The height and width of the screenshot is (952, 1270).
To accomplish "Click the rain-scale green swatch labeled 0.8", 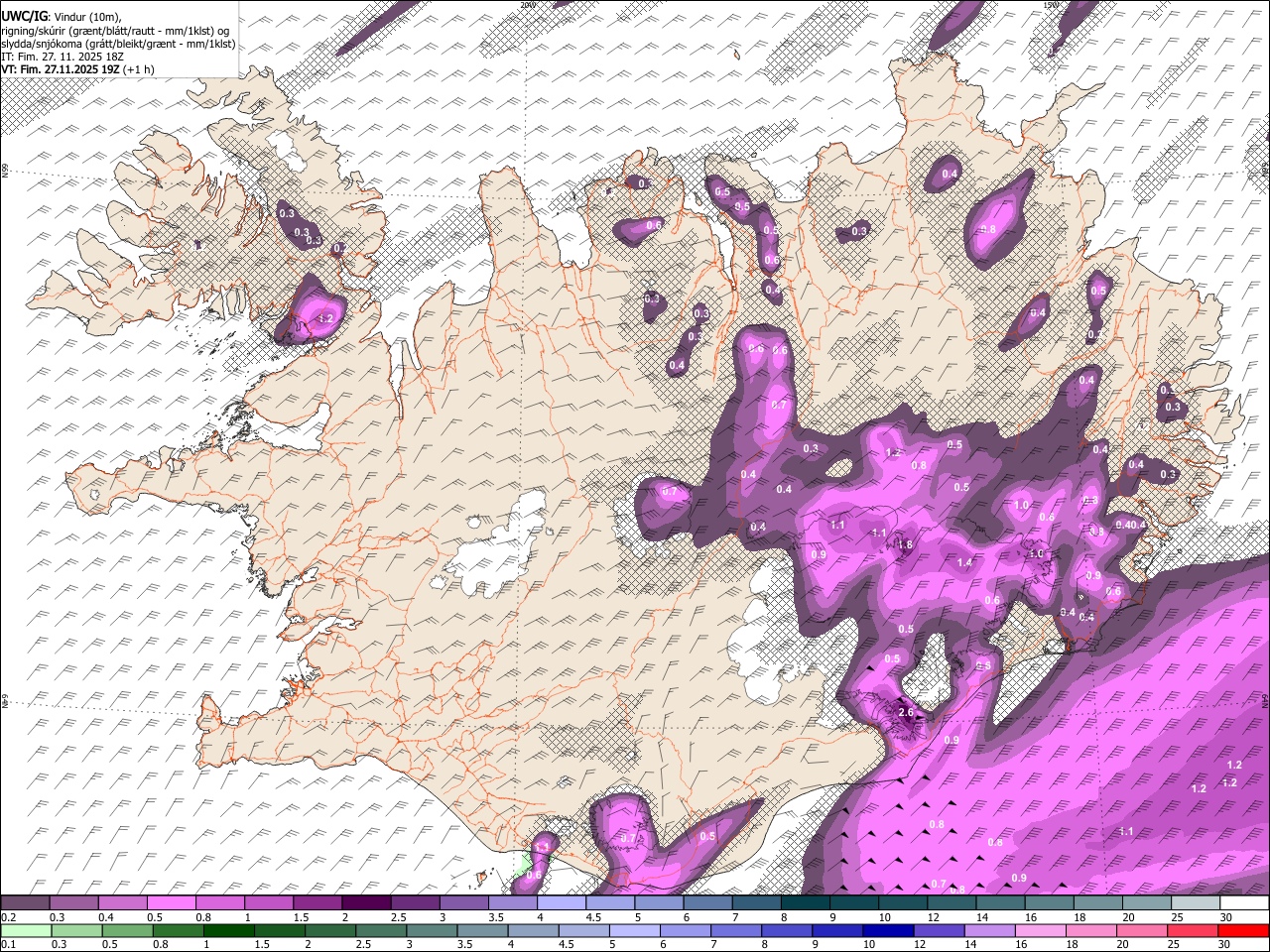I will 180,930.
